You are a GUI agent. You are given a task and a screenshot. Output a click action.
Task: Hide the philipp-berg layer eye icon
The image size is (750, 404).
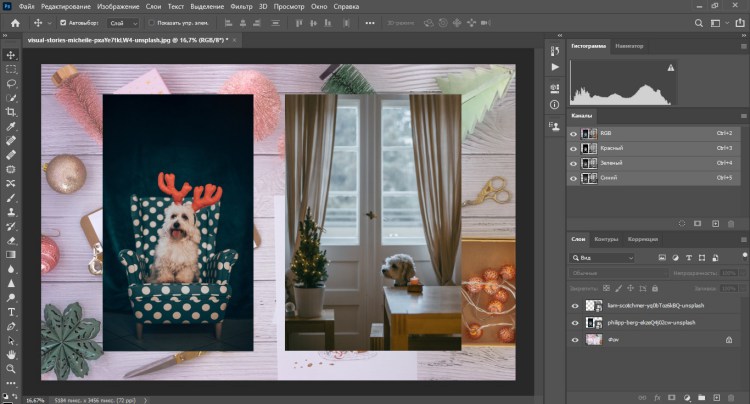pyautogui.click(x=574, y=323)
